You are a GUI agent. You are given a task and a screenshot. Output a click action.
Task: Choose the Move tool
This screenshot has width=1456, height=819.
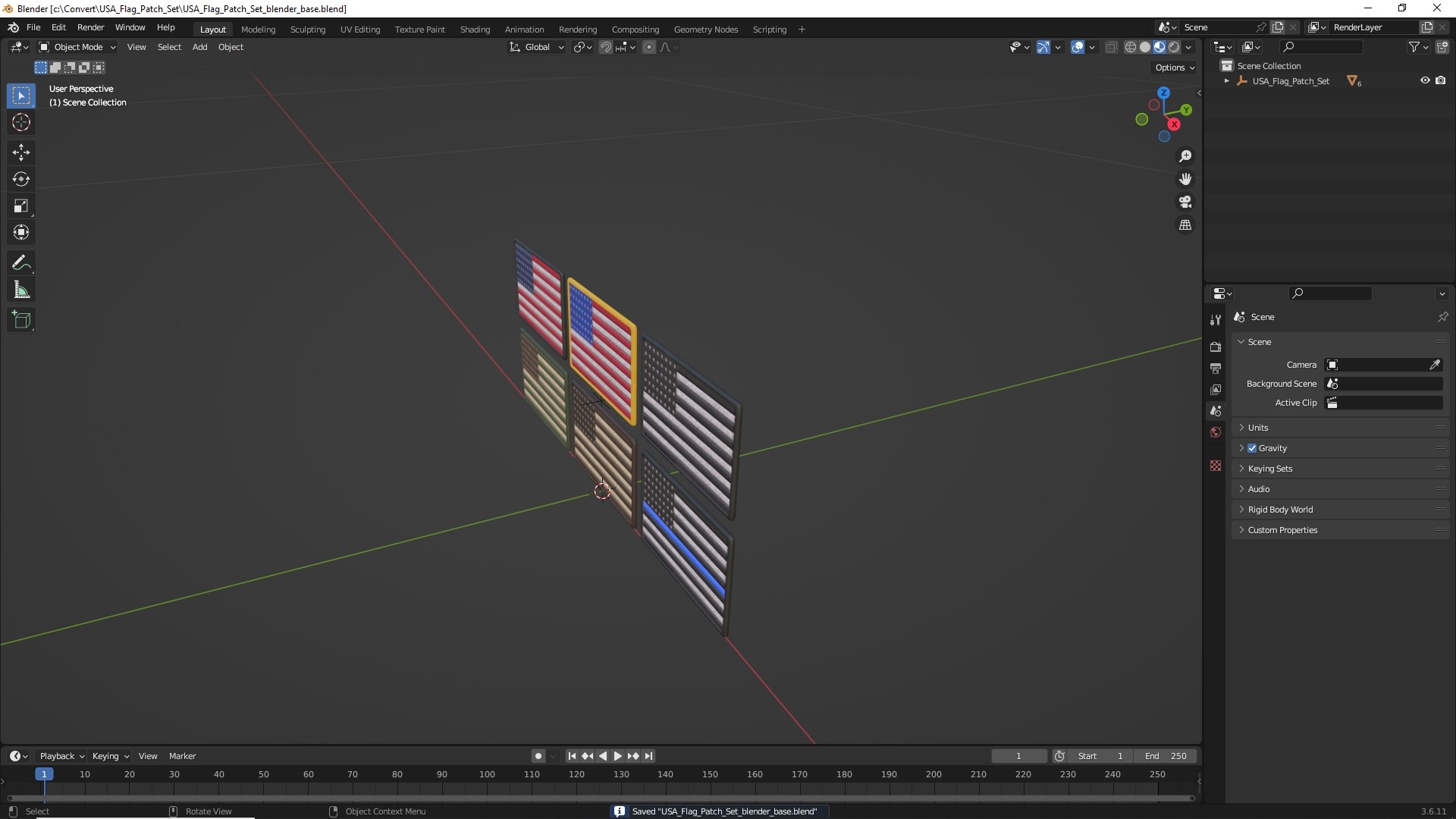click(x=21, y=152)
